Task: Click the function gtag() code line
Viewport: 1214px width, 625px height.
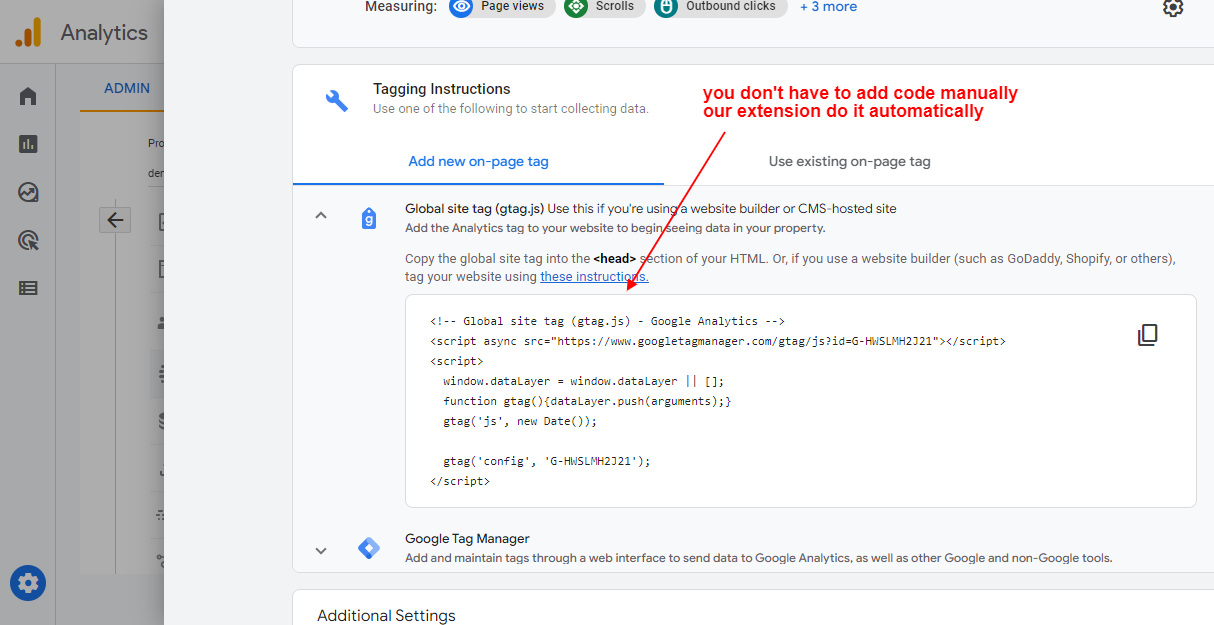Action: [x=587, y=401]
